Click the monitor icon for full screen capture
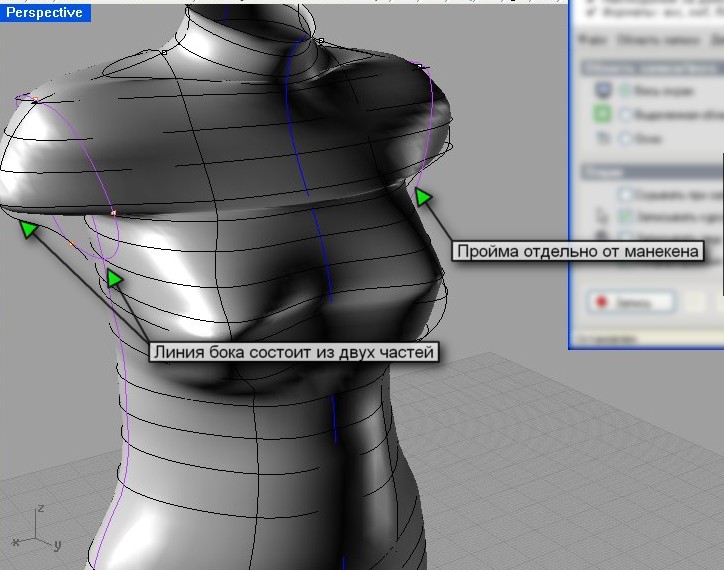This screenshot has height=570, width=724. pyautogui.click(x=603, y=90)
